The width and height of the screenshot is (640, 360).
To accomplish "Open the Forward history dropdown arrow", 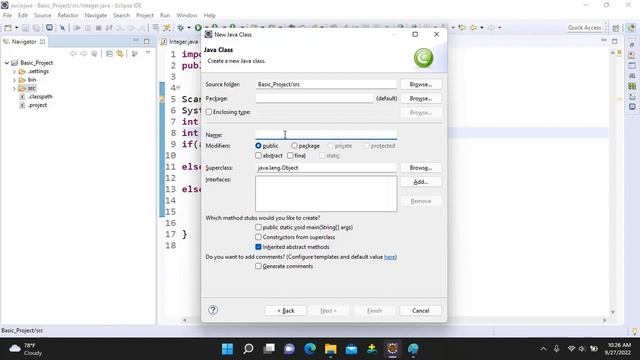I will 500,28.
